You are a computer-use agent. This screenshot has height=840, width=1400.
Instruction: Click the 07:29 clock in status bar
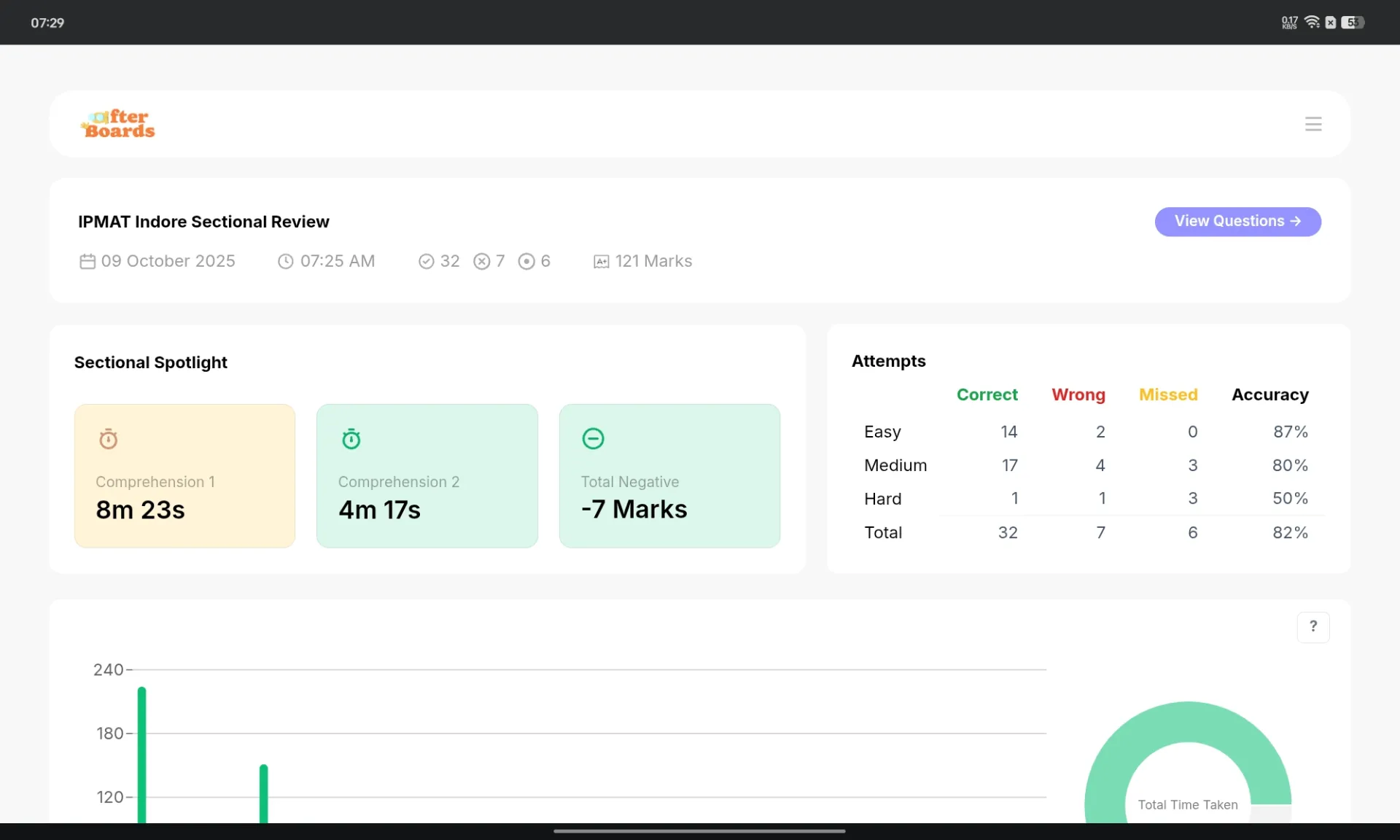click(x=47, y=23)
